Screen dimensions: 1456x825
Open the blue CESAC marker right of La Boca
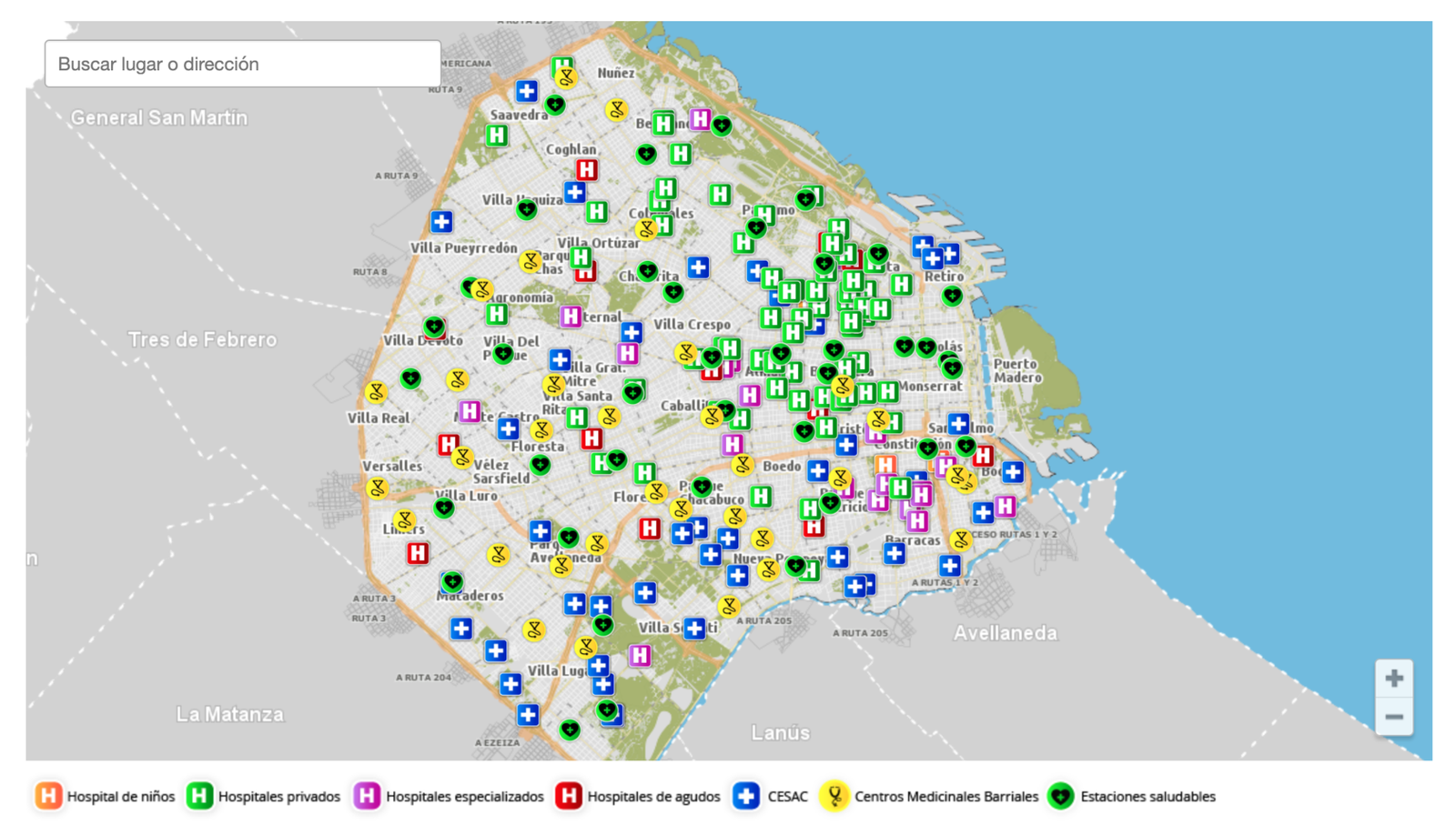[x=1013, y=471]
